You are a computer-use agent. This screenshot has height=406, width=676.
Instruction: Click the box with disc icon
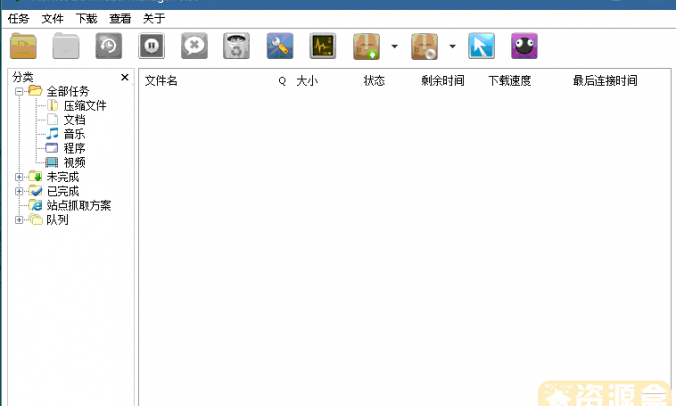pyautogui.click(x=424, y=46)
